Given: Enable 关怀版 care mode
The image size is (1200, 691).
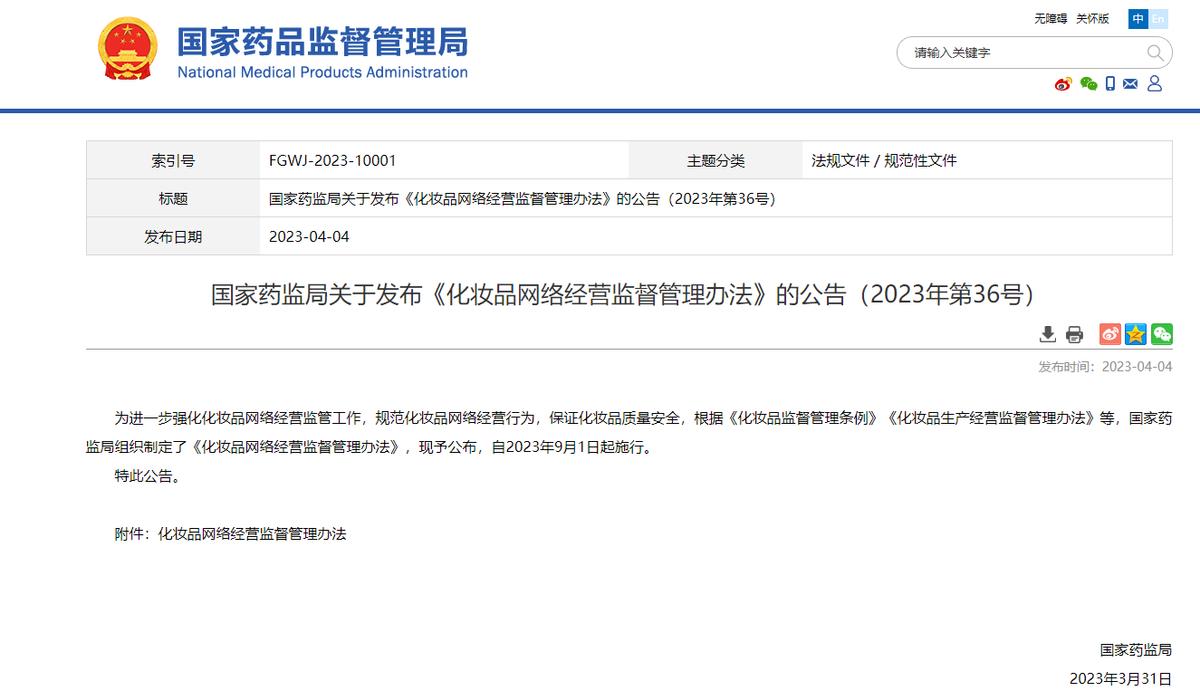Looking at the screenshot, I should 1093,19.
